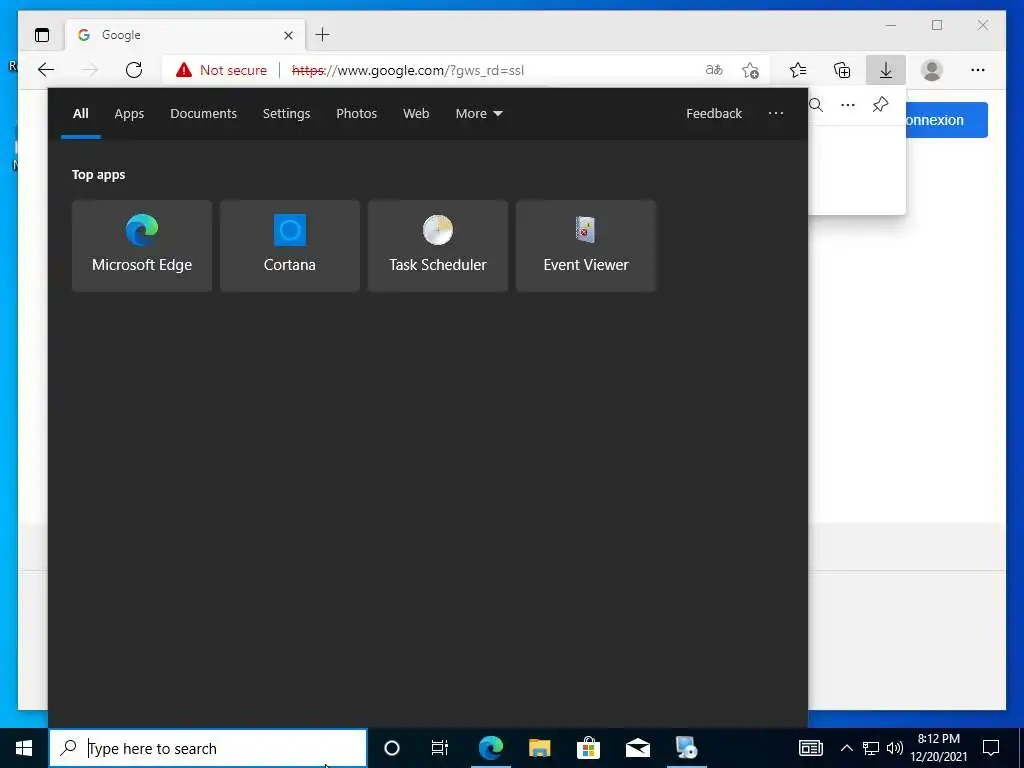The width and height of the screenshot is (1024, 768).
Task: Click the Windows Start button
Action: [24, 748]
